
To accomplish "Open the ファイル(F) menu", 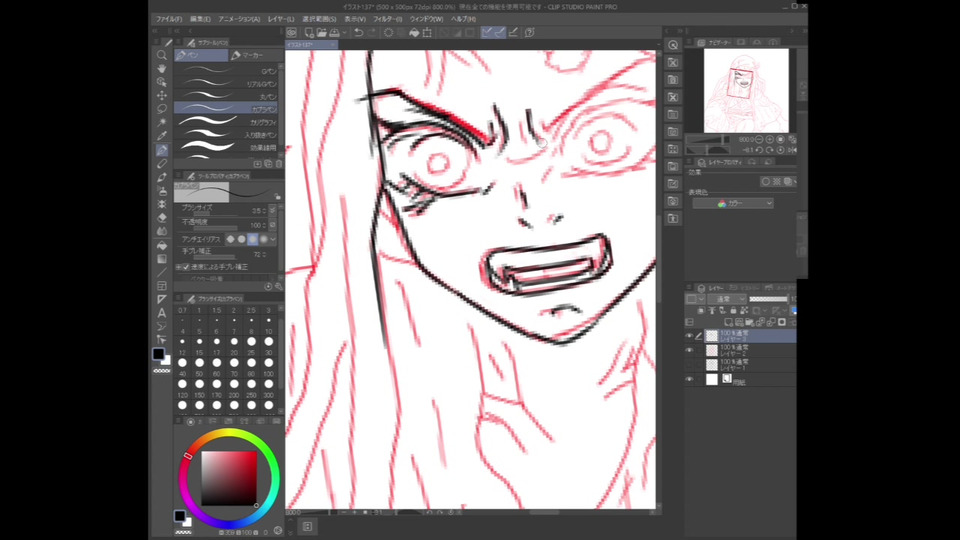I will tap(169, 19).
